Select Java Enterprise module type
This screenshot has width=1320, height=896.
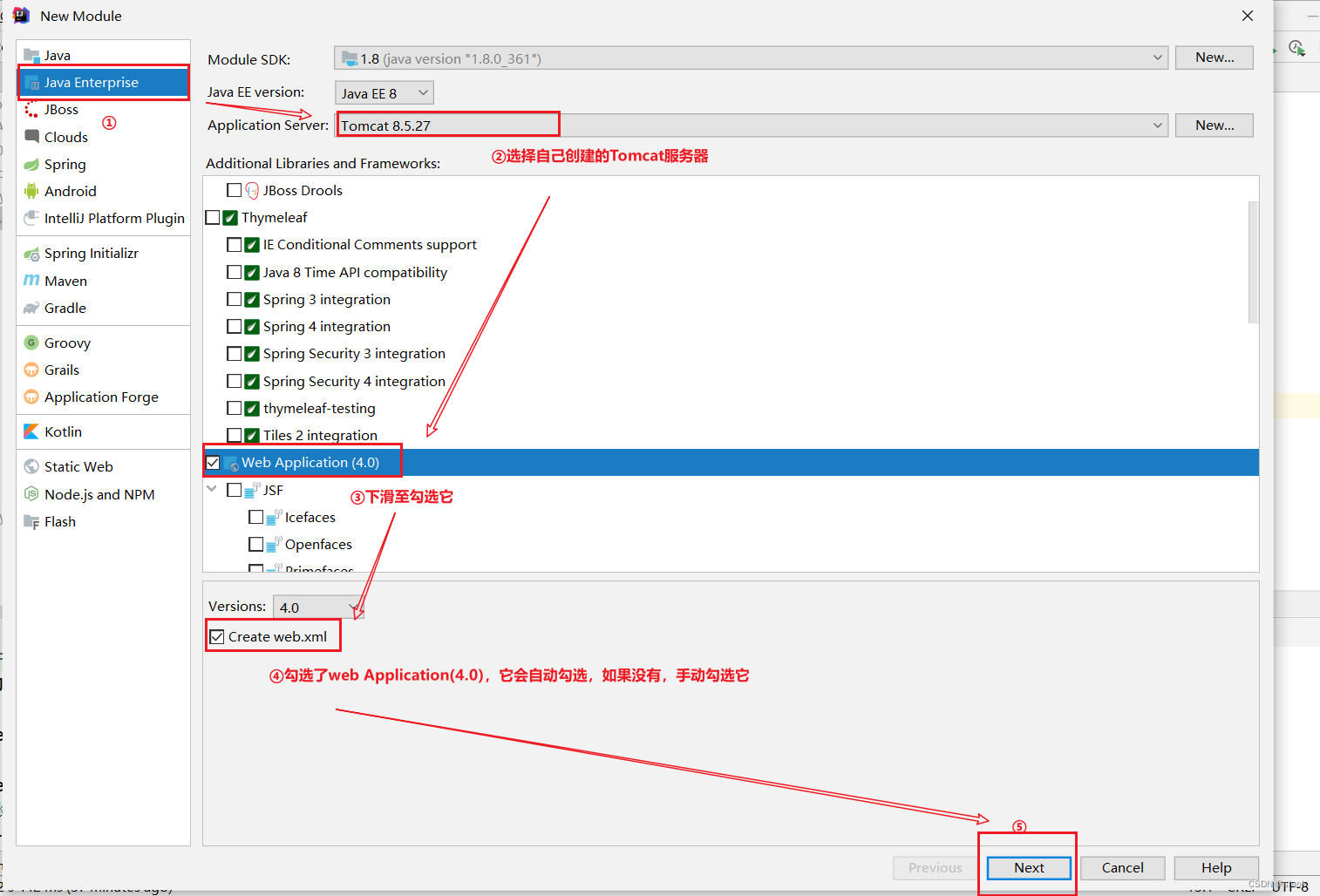coord(103,82)
